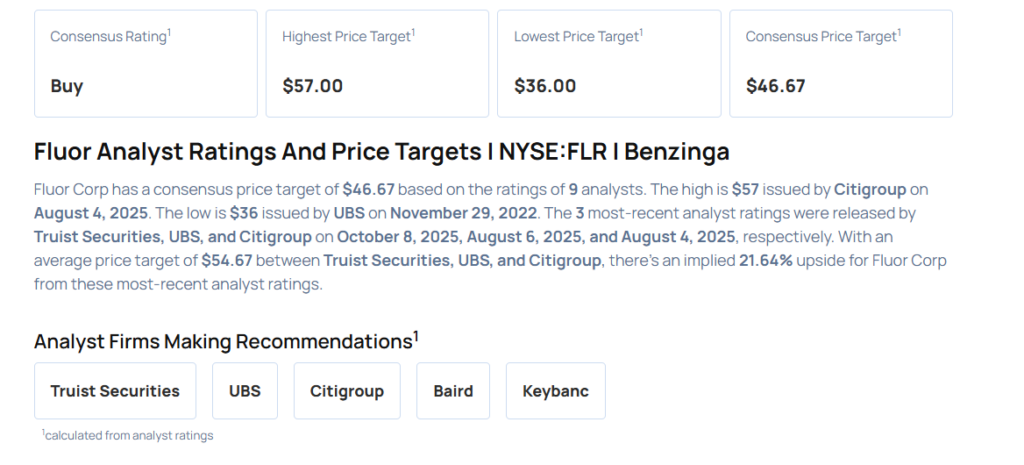The width and height of the screenshot is (1024, 465).
Task: Click the Fluor Analyst Ratings And Price Targets heading
Action: pos(381,152)
